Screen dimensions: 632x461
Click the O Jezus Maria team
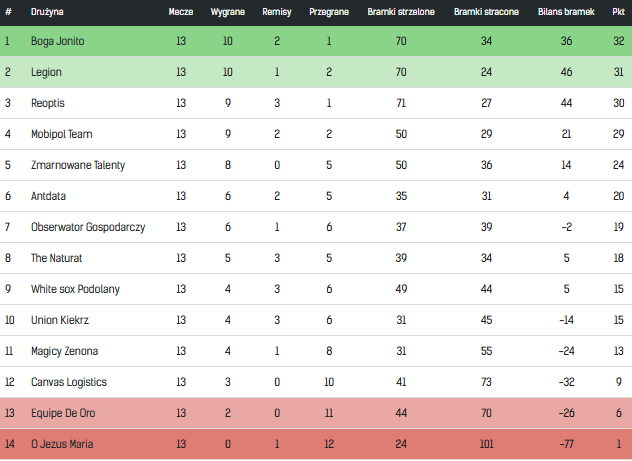click(62, 444)
